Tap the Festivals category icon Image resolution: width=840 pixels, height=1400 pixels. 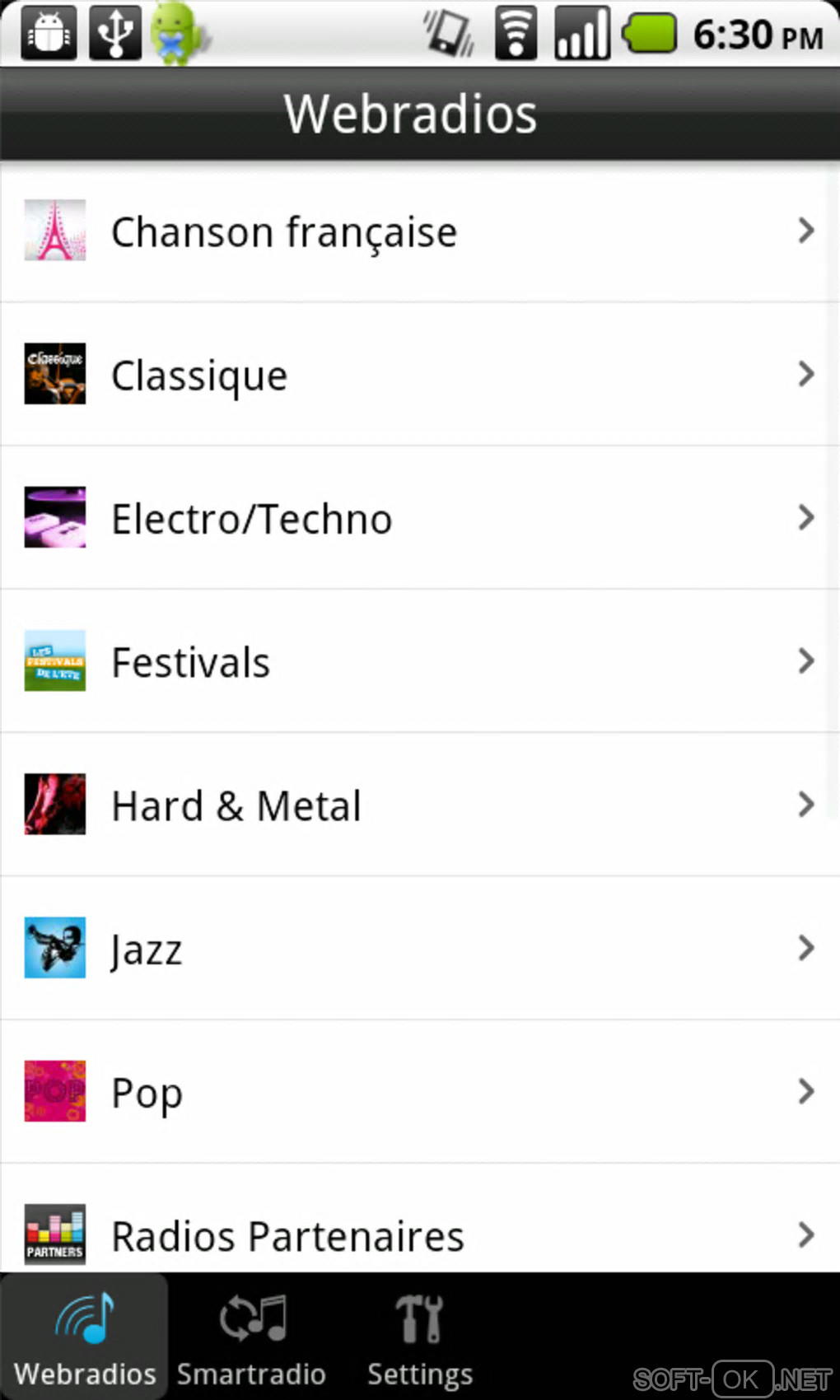coord(54,660)
